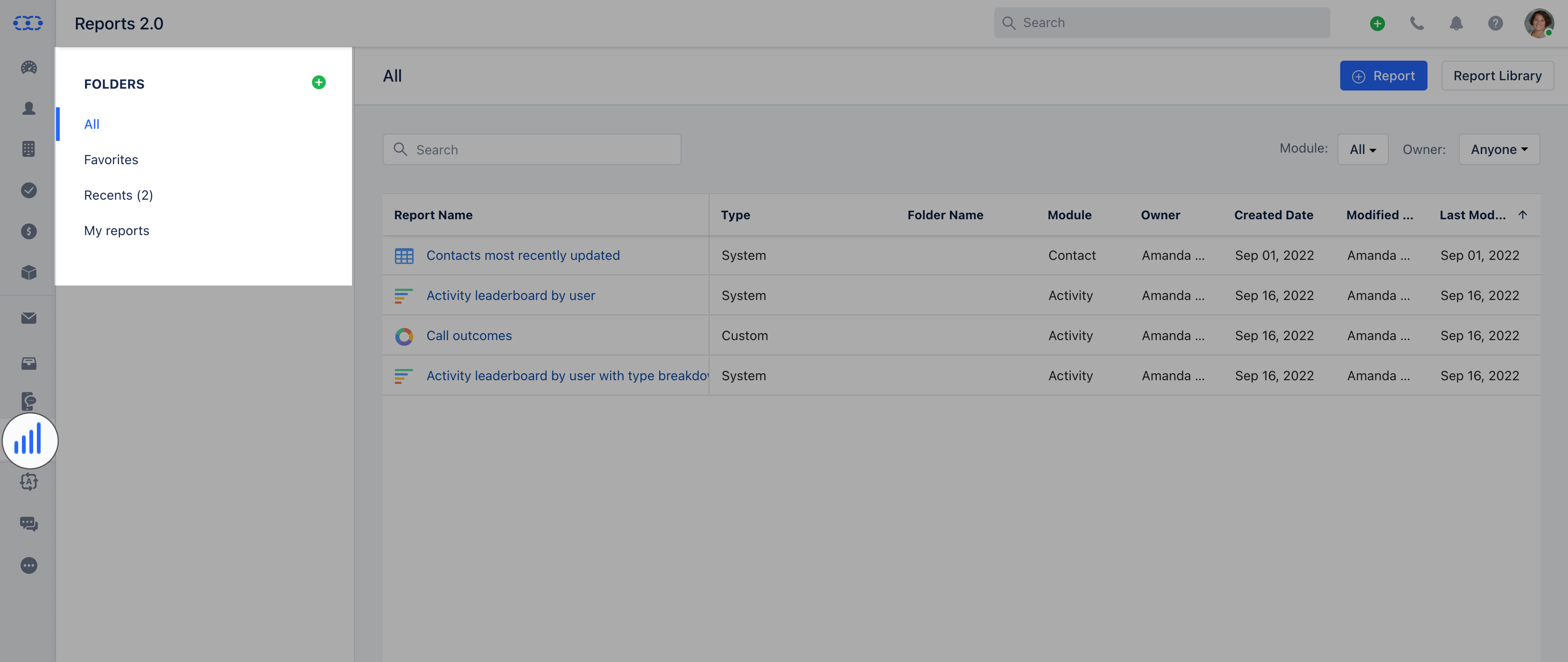Sort by Created Date column header
This screenshot has height=662, width=1568.
(1273, 215)
